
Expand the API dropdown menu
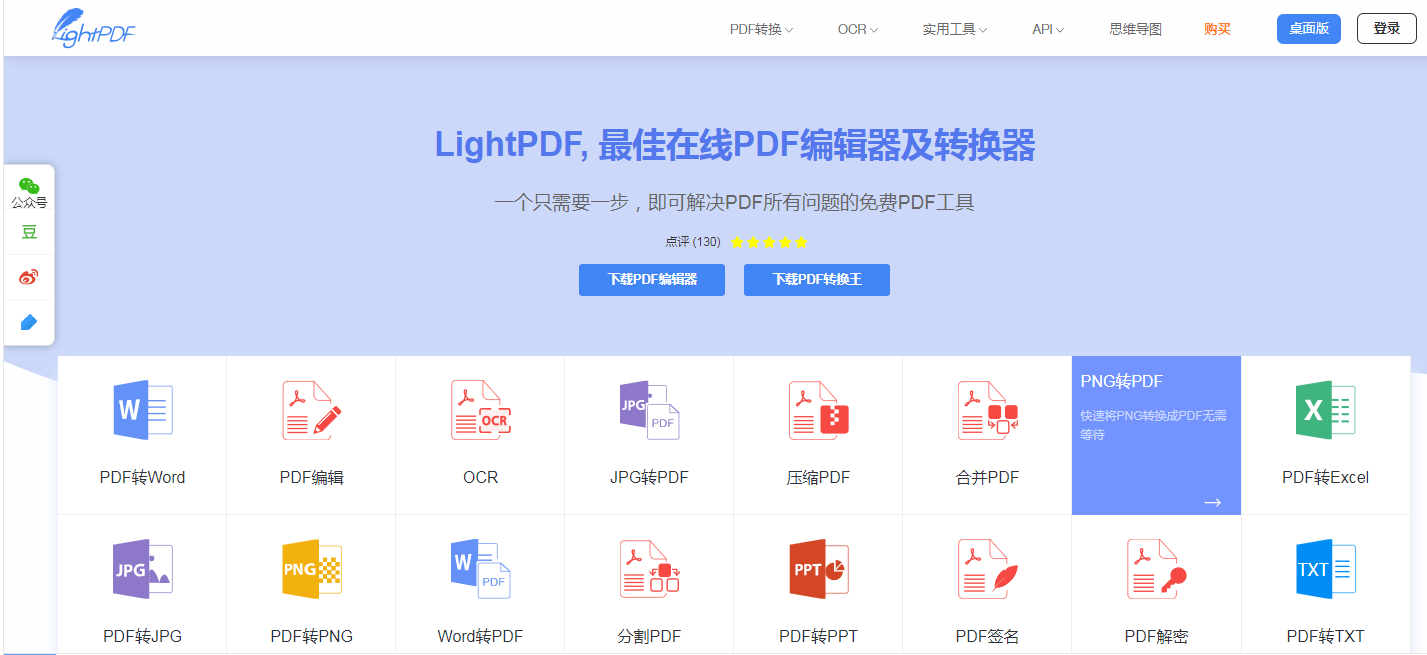pyautogui.click(x=1048, y=29)
